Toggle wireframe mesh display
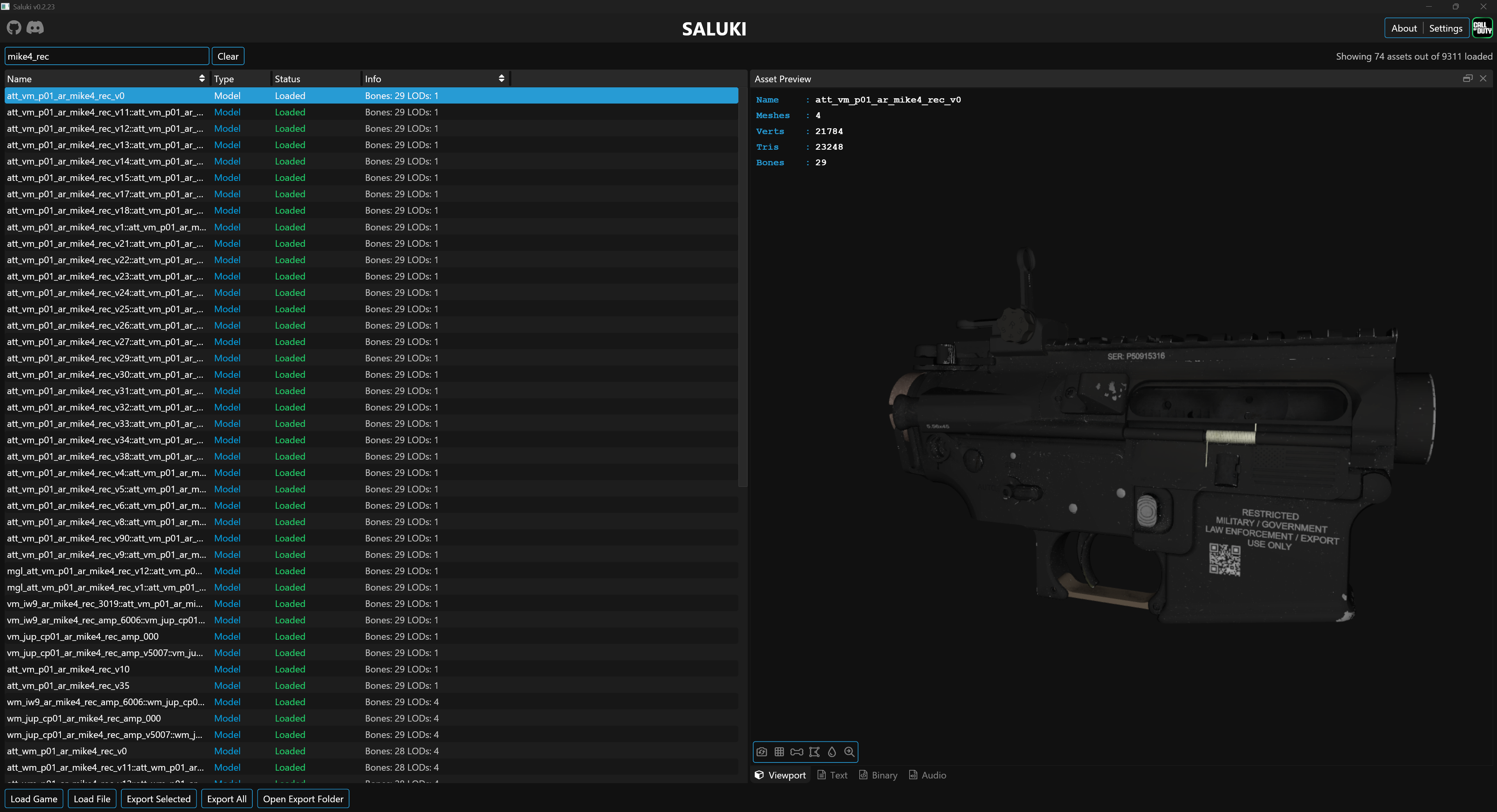Image resolution: width=1497 pixels, height=812 pixels. pos(814,752)
